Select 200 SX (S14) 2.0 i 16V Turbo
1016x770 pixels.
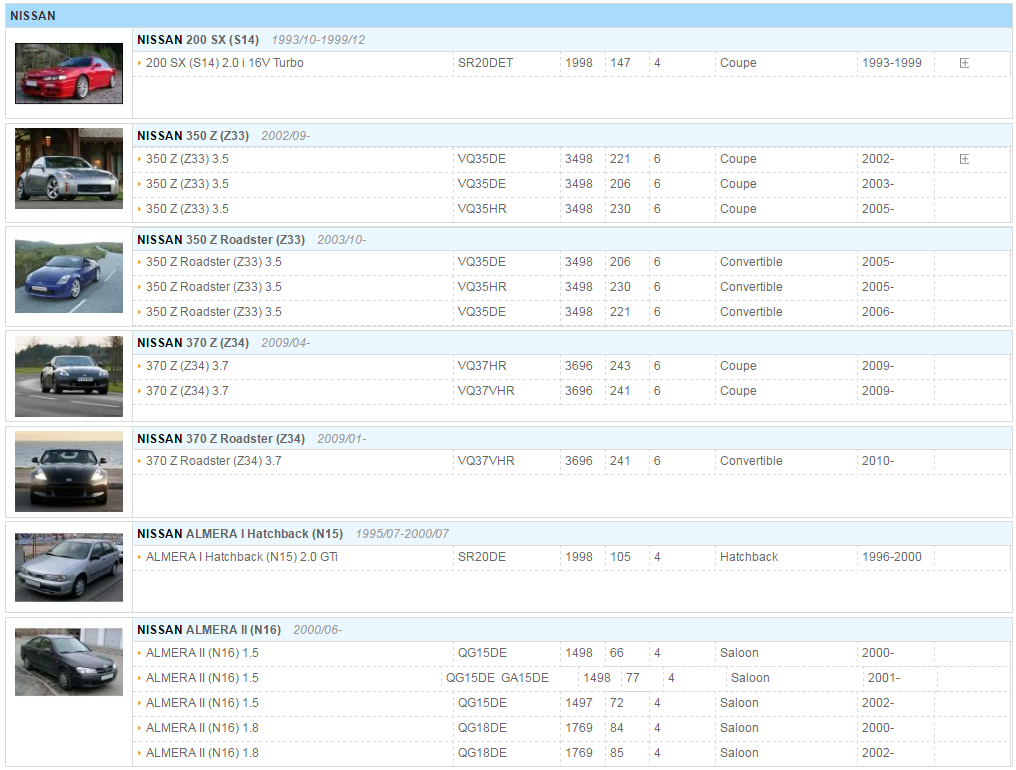pos(224,63)
